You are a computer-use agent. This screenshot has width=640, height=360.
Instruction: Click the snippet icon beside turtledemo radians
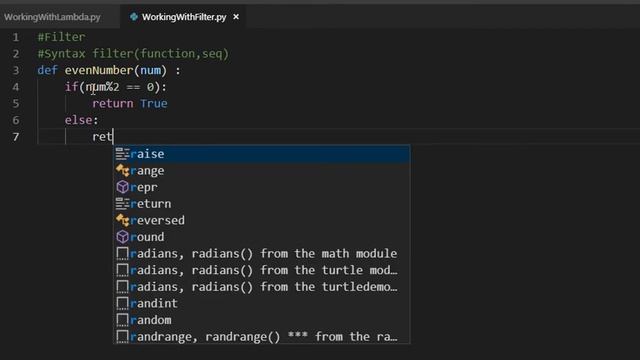[x=122, y=287]
